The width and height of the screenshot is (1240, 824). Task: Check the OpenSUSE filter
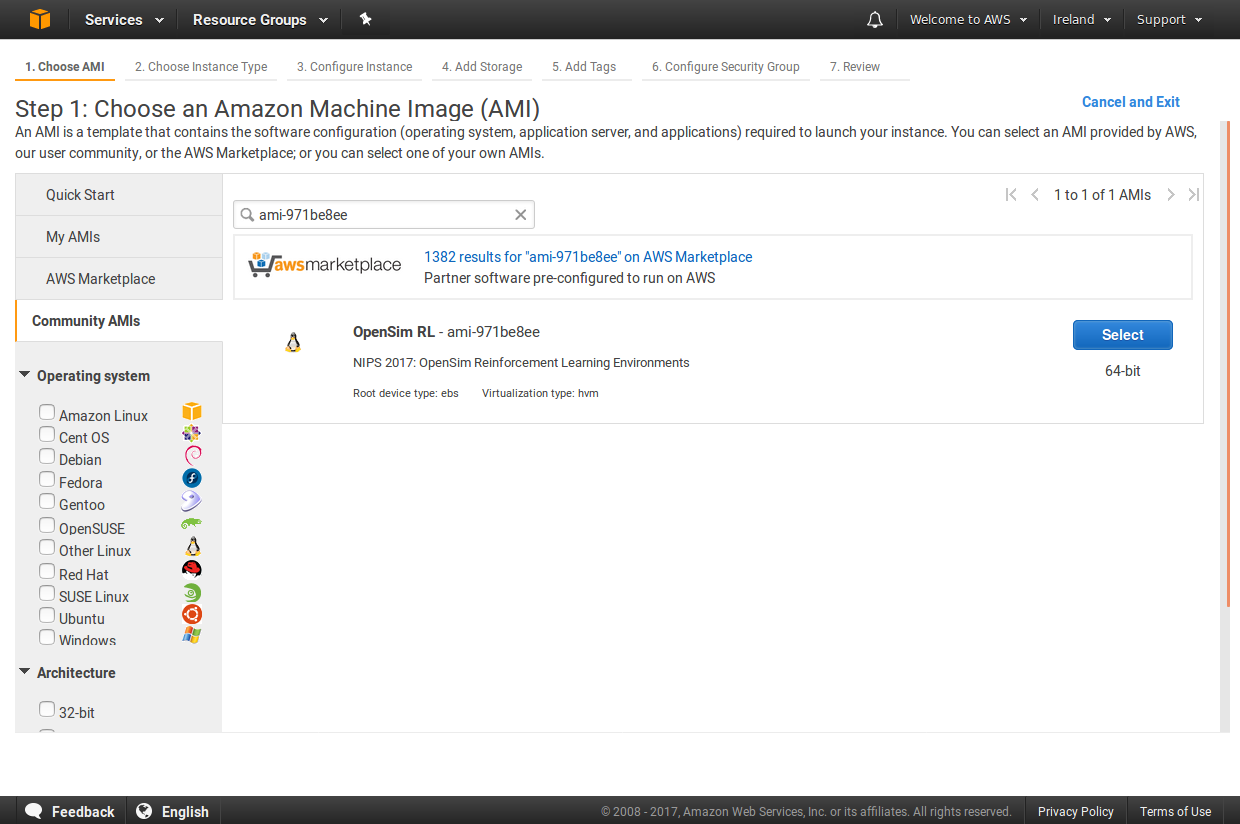coord(47,525)
